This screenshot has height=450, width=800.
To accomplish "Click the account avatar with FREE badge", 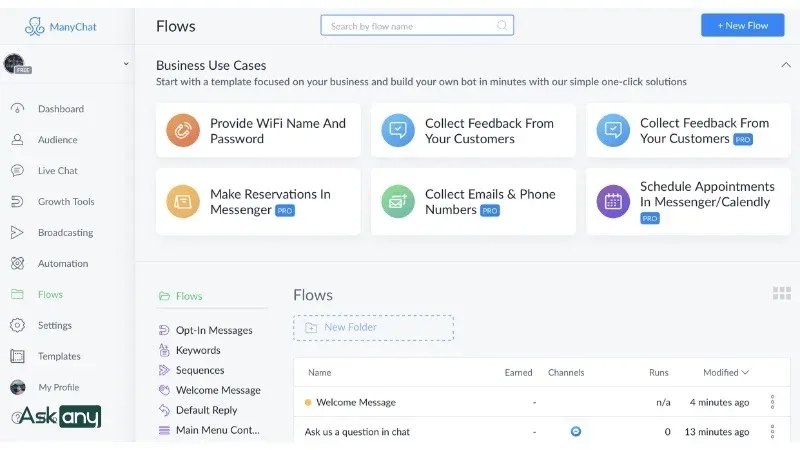I will (x=16, y=64).
